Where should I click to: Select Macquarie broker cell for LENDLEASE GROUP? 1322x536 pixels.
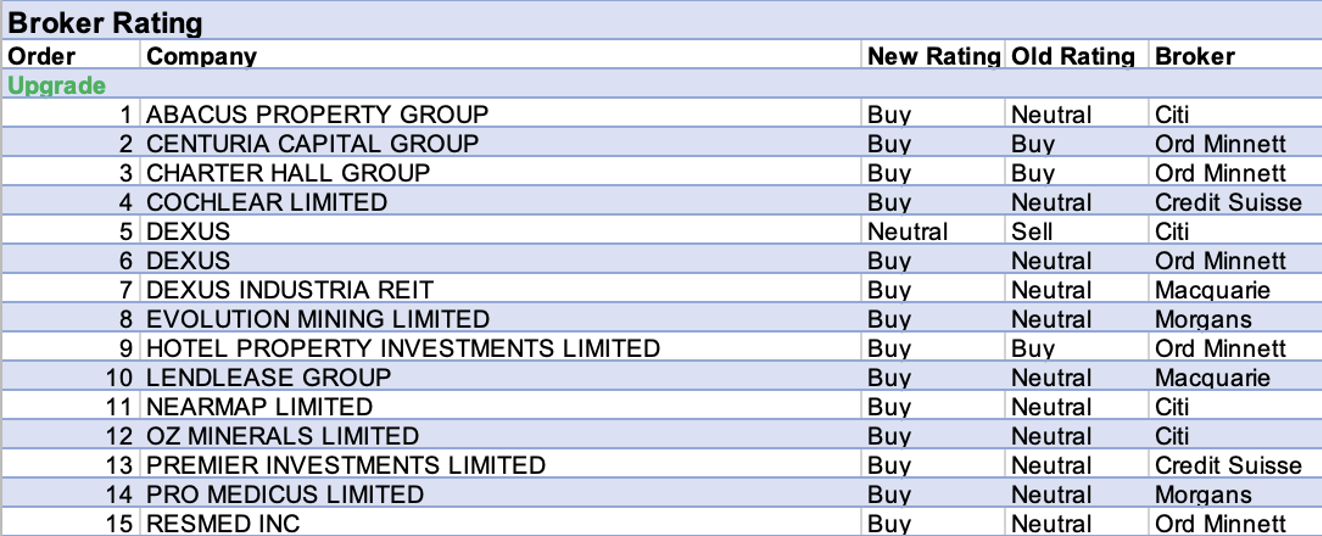coord(1212,378)
